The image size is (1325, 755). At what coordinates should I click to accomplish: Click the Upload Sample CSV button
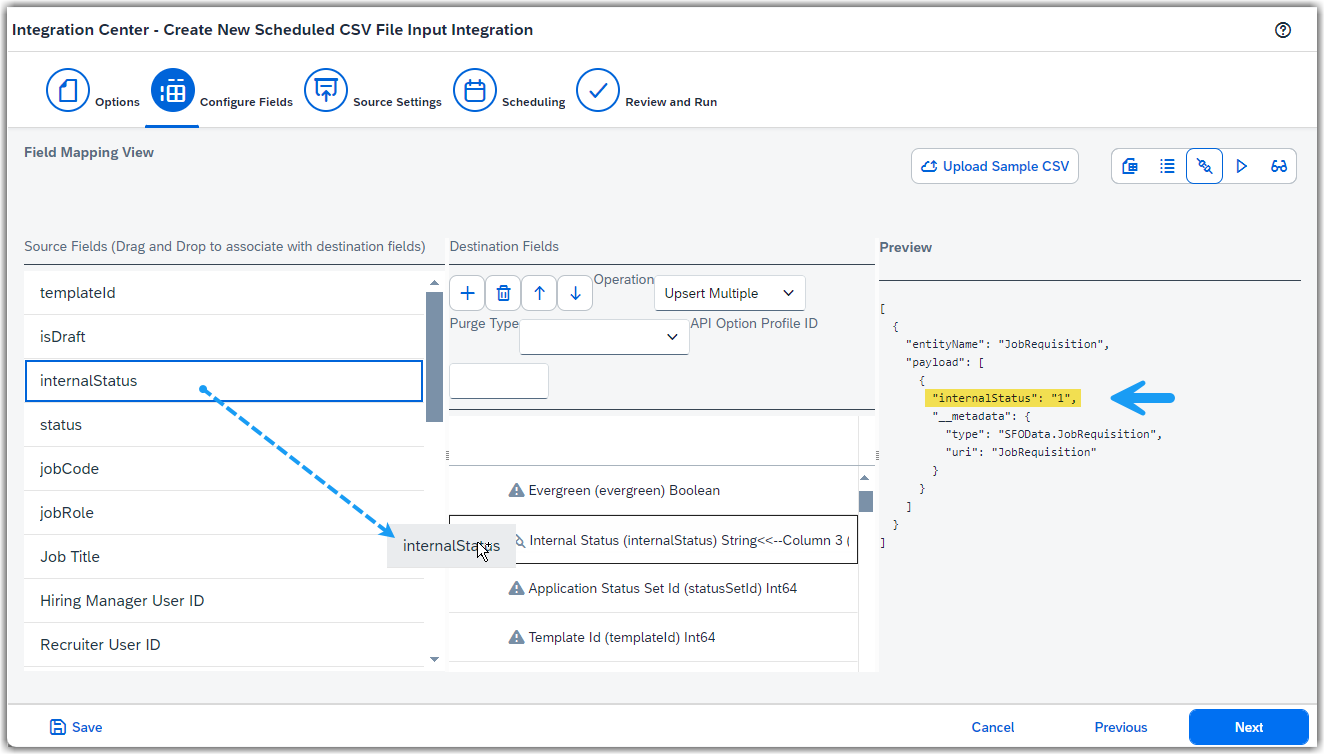point(995,166)
